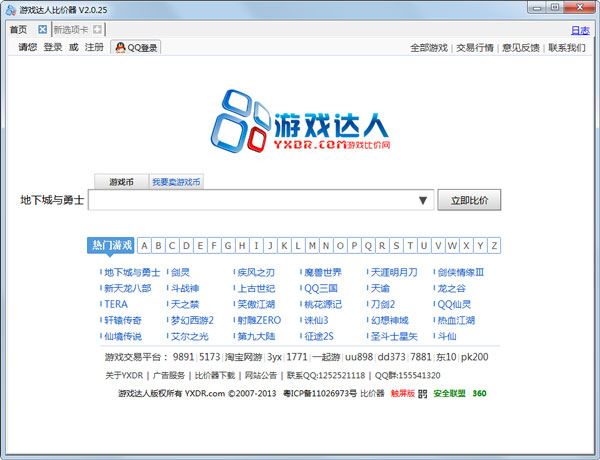
Task: Select game 疾风之刃
Action: pos(256,272)
